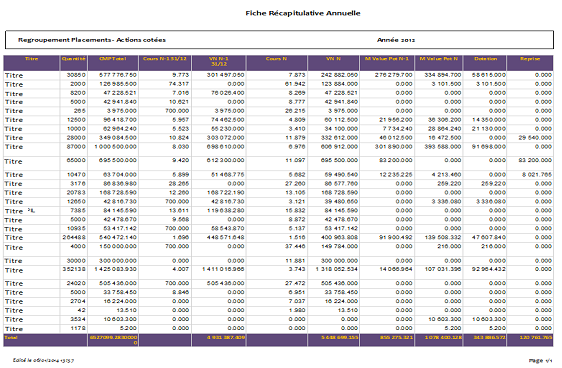562x368 pixels.
Task: Click the Titre column header
Action: (32, 59)
